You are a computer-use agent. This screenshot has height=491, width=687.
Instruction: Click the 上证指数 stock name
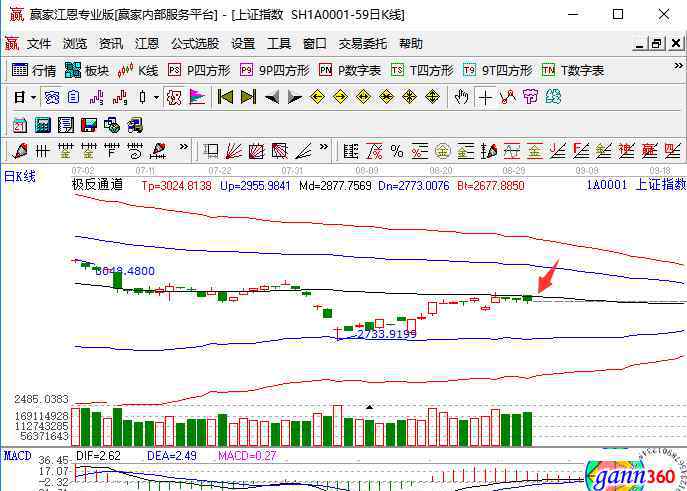(661, 185)
